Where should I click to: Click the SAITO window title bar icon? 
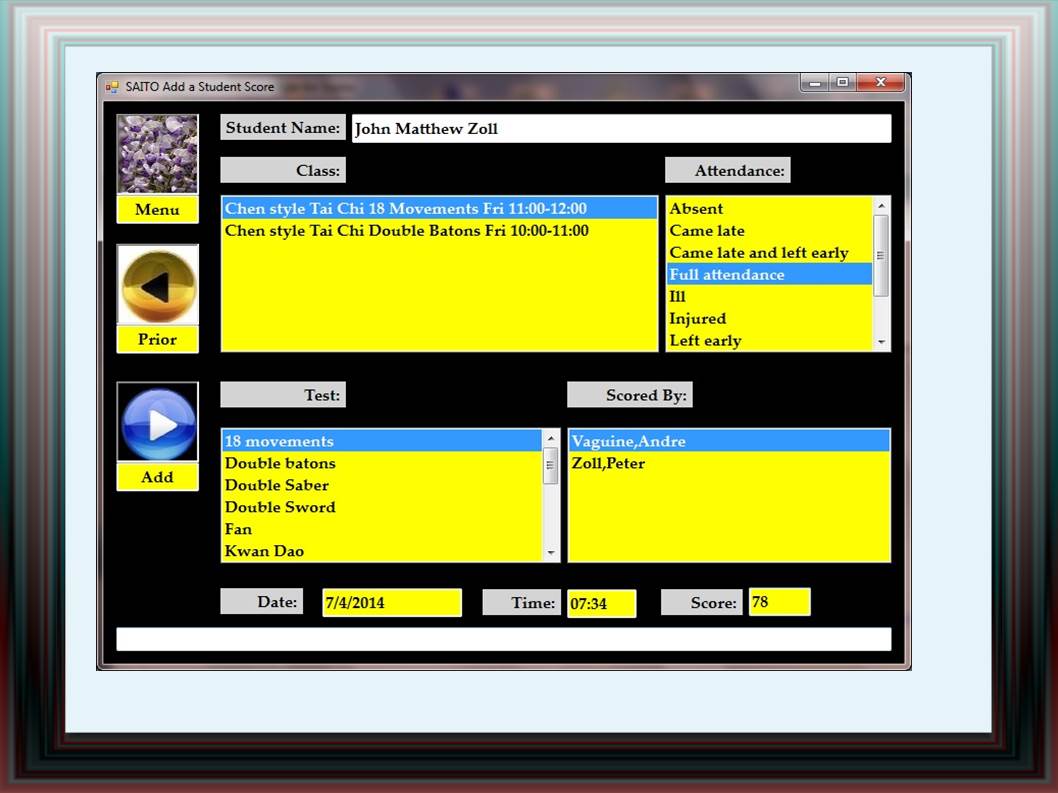coord(112,87)
